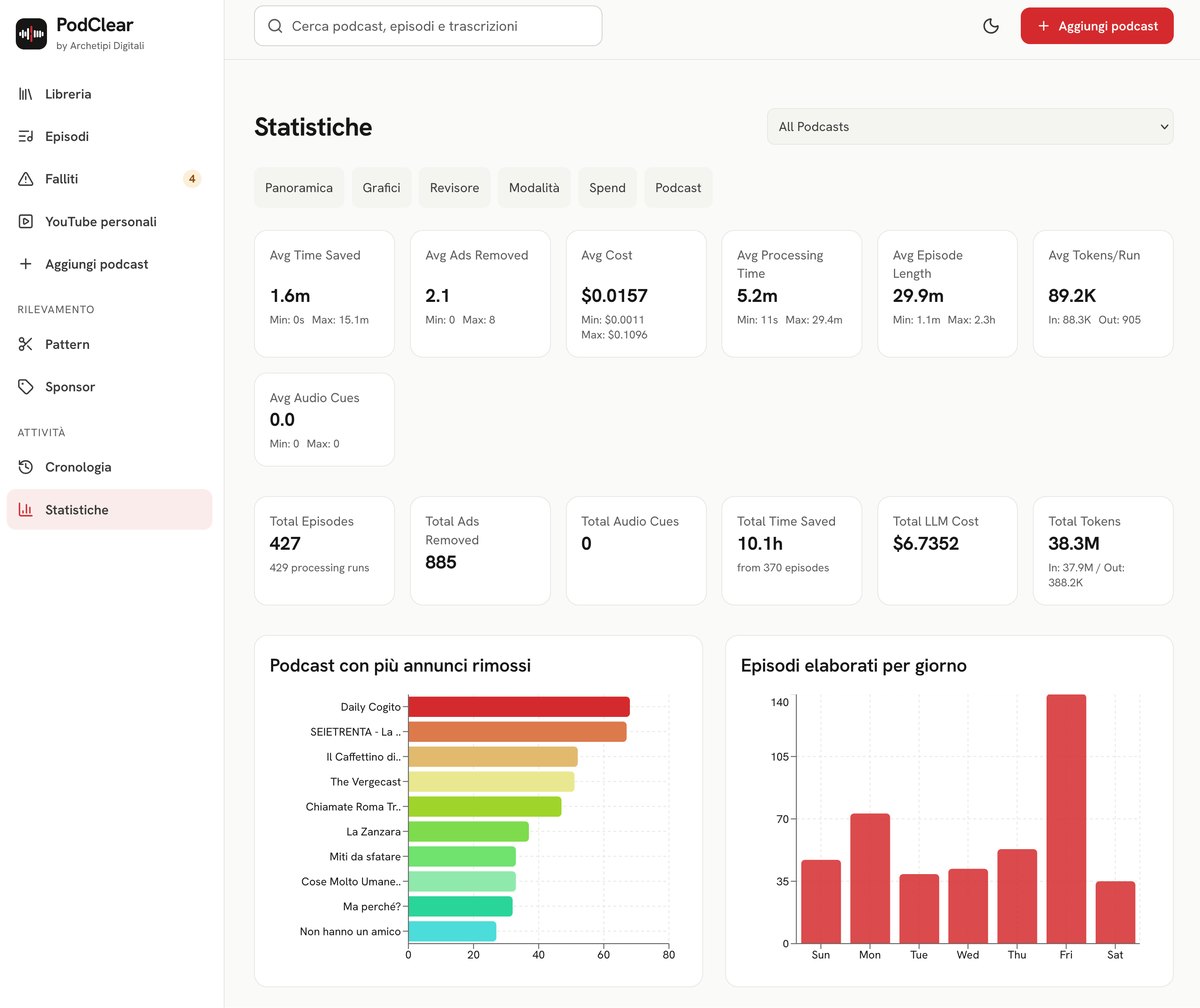Click the Total Tokens value 38.3M

1074,544
